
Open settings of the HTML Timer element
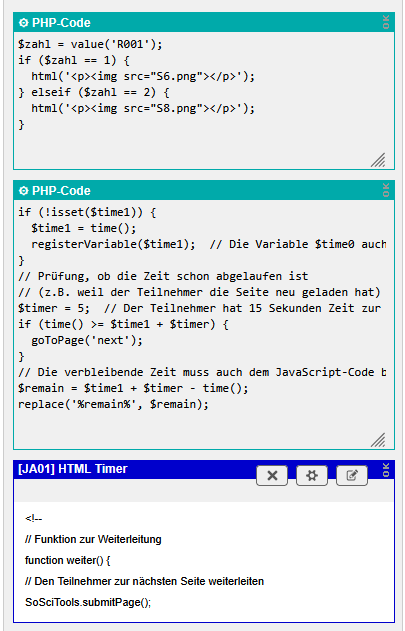(x=312, y=476)
